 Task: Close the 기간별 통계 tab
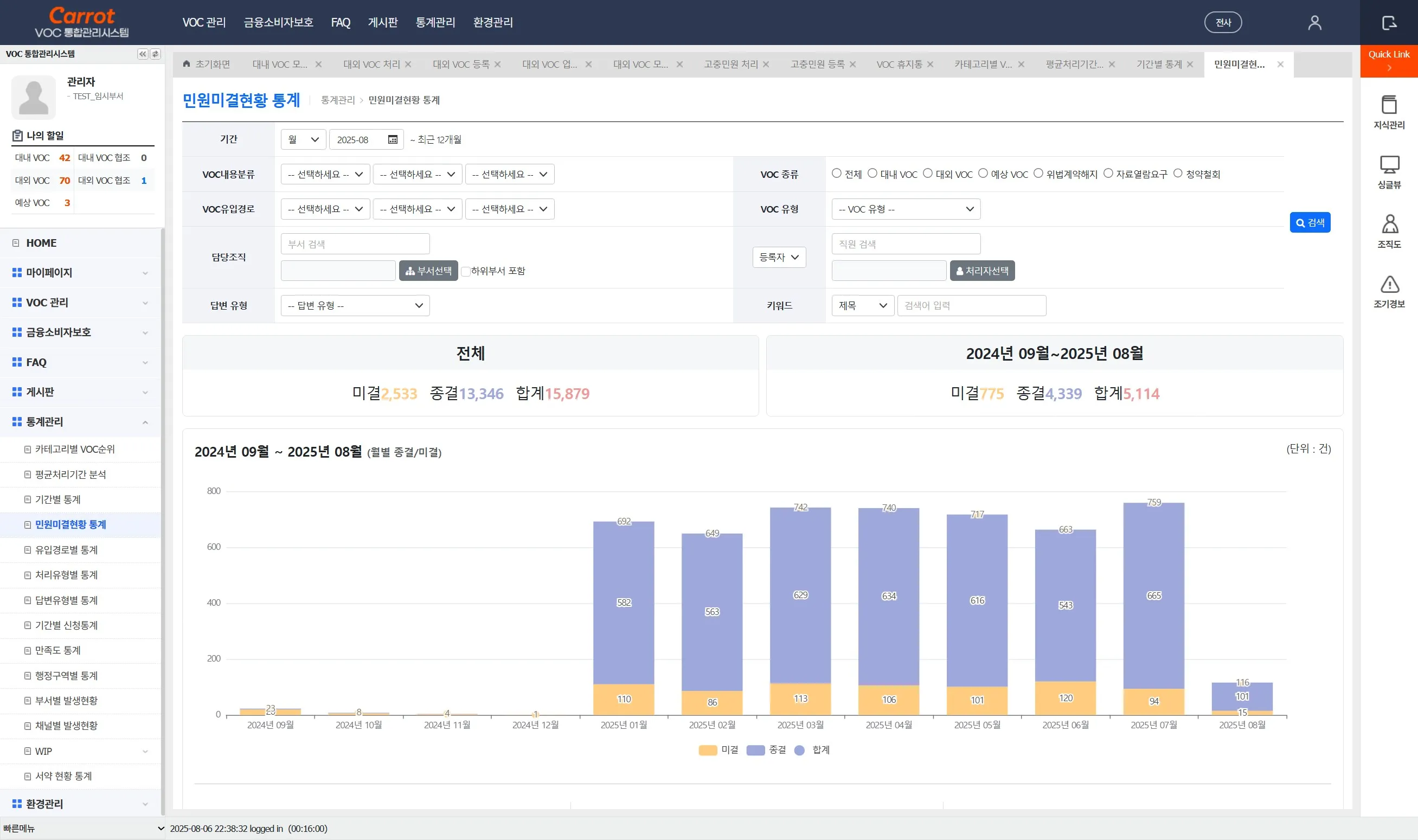tap(1190, 65)
